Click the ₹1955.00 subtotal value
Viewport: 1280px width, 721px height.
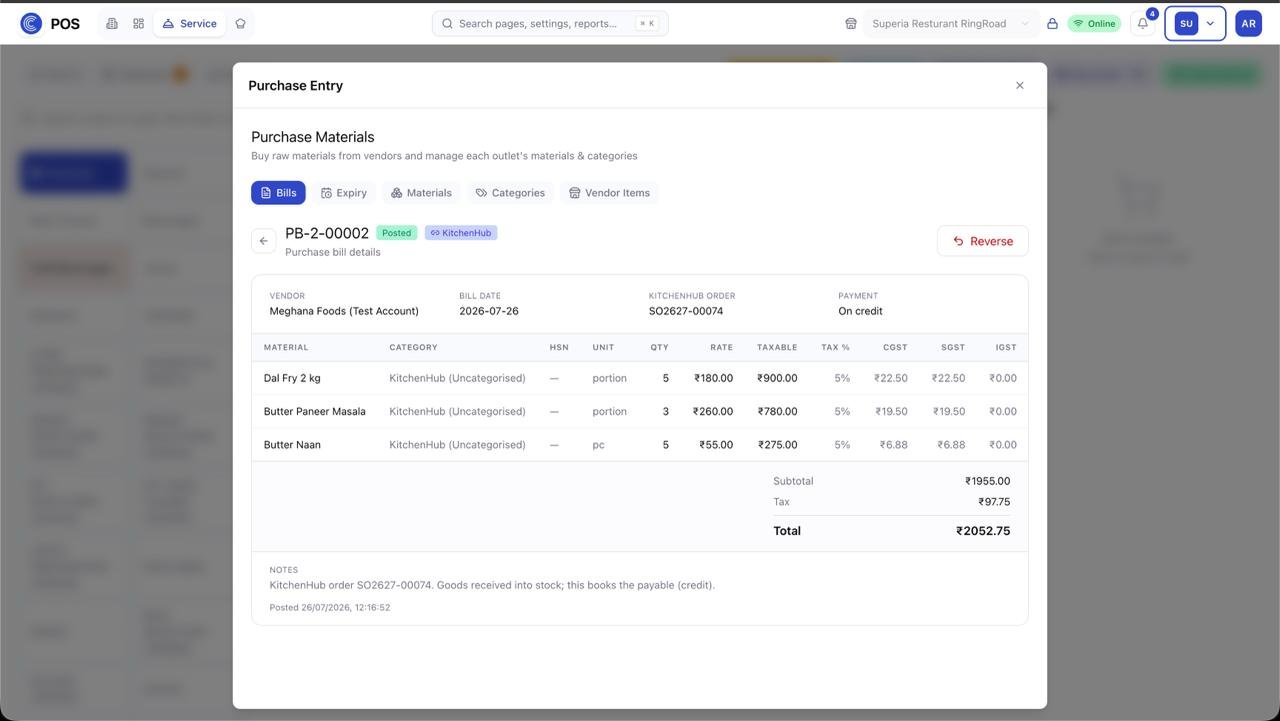[987, 481]
